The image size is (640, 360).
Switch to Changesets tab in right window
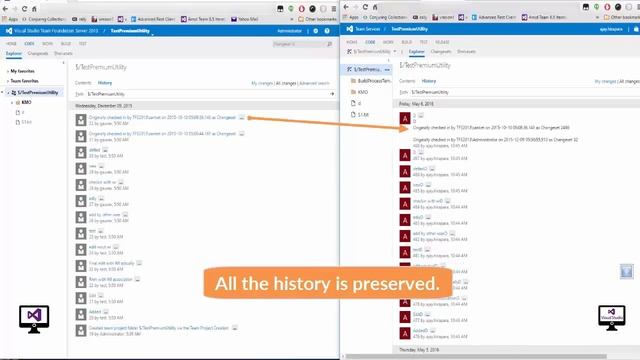tap(441, 52)
